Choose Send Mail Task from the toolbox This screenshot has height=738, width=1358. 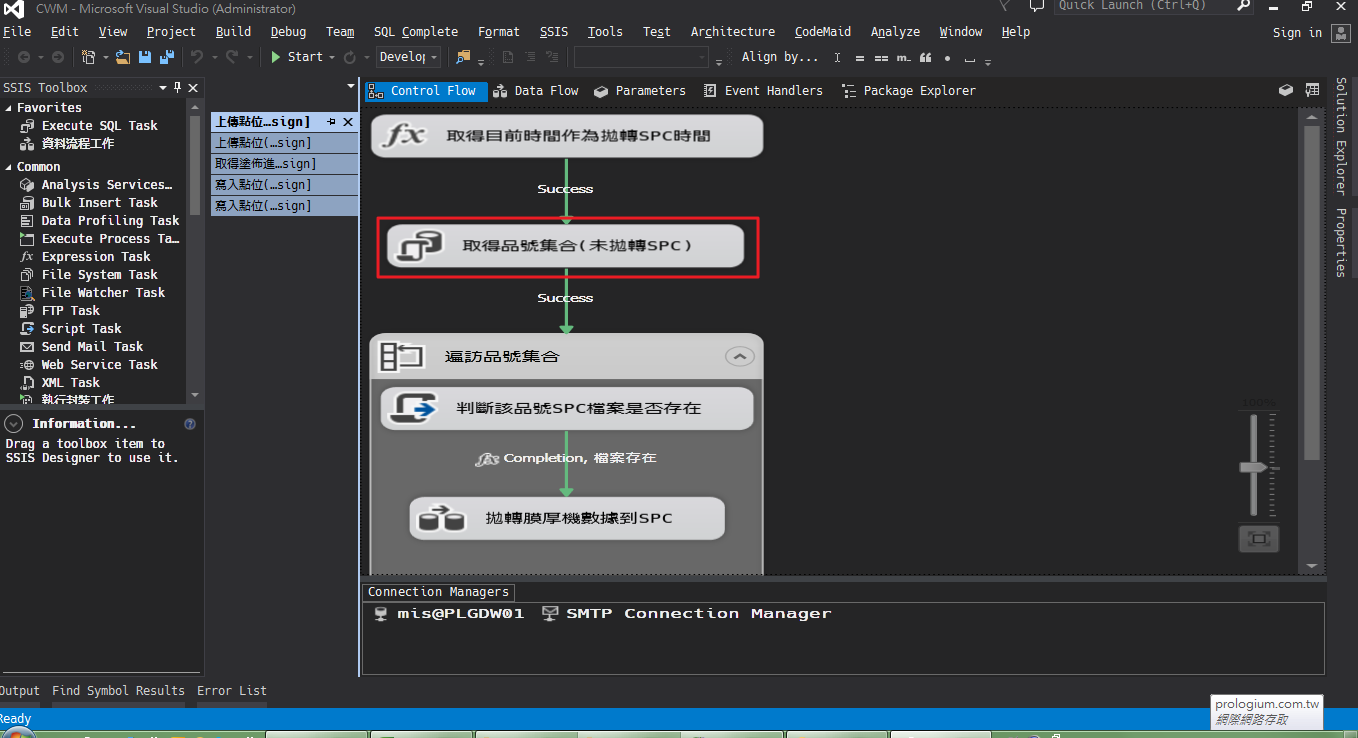pyautogui.click(x=92, y=347)
